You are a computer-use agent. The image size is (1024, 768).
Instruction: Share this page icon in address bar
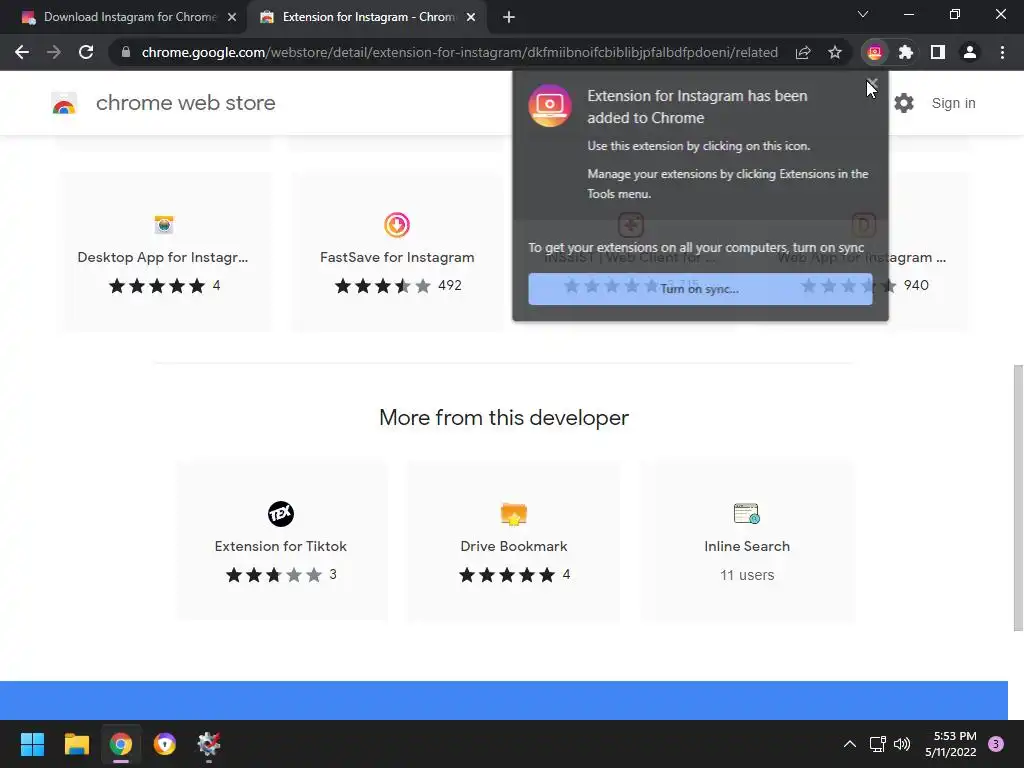tap(803, 52)
